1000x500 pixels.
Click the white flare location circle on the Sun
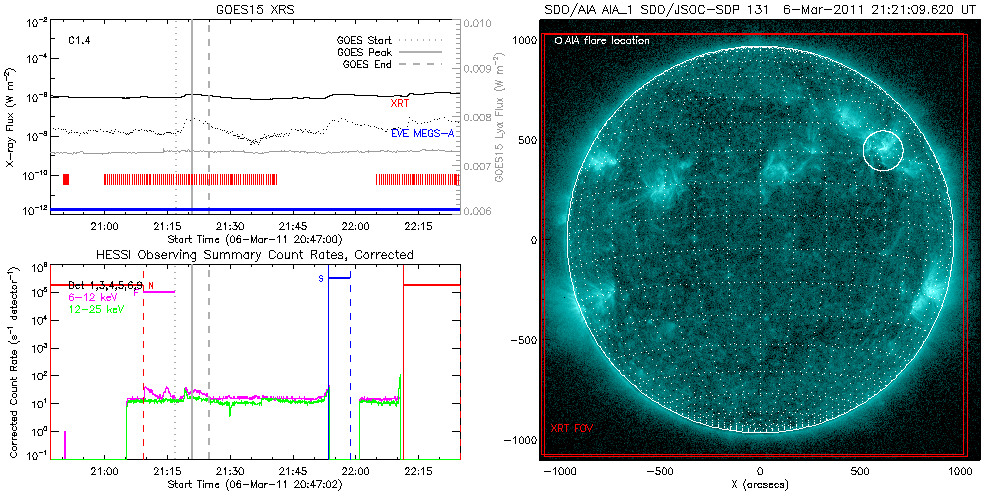882,150
